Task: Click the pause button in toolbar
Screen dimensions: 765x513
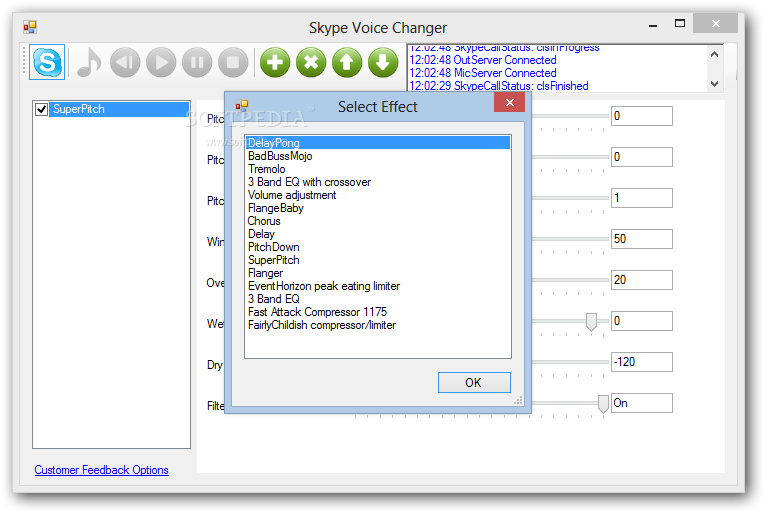Action: pos(197,62)
